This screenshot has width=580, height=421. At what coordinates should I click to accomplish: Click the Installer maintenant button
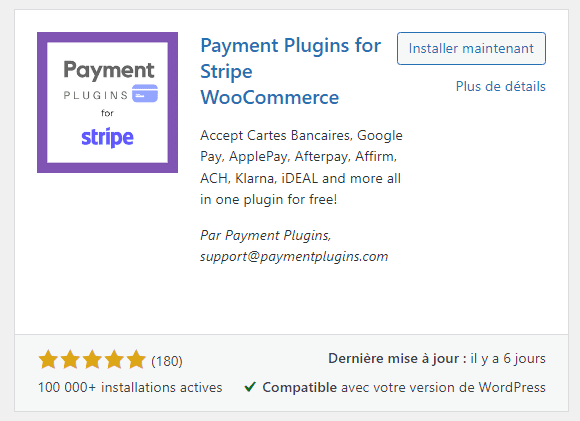pyautogui.click(x=471, y=48)
